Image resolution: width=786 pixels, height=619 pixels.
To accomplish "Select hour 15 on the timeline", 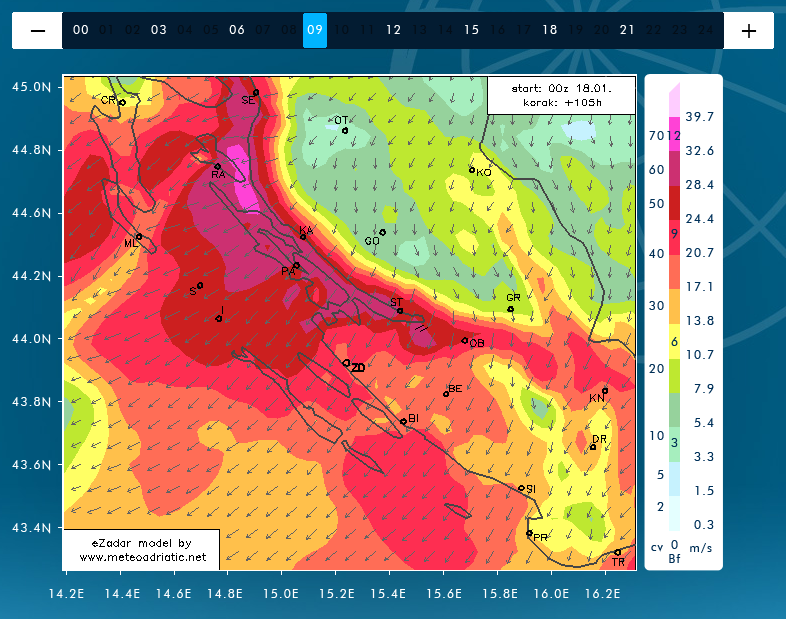I will point(471,30).
